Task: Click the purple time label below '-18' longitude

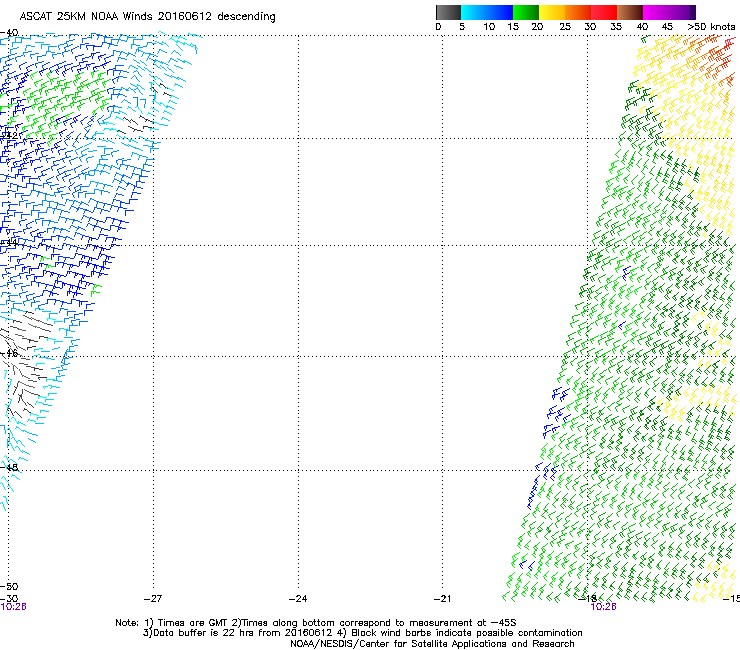Action: (603, 607)
